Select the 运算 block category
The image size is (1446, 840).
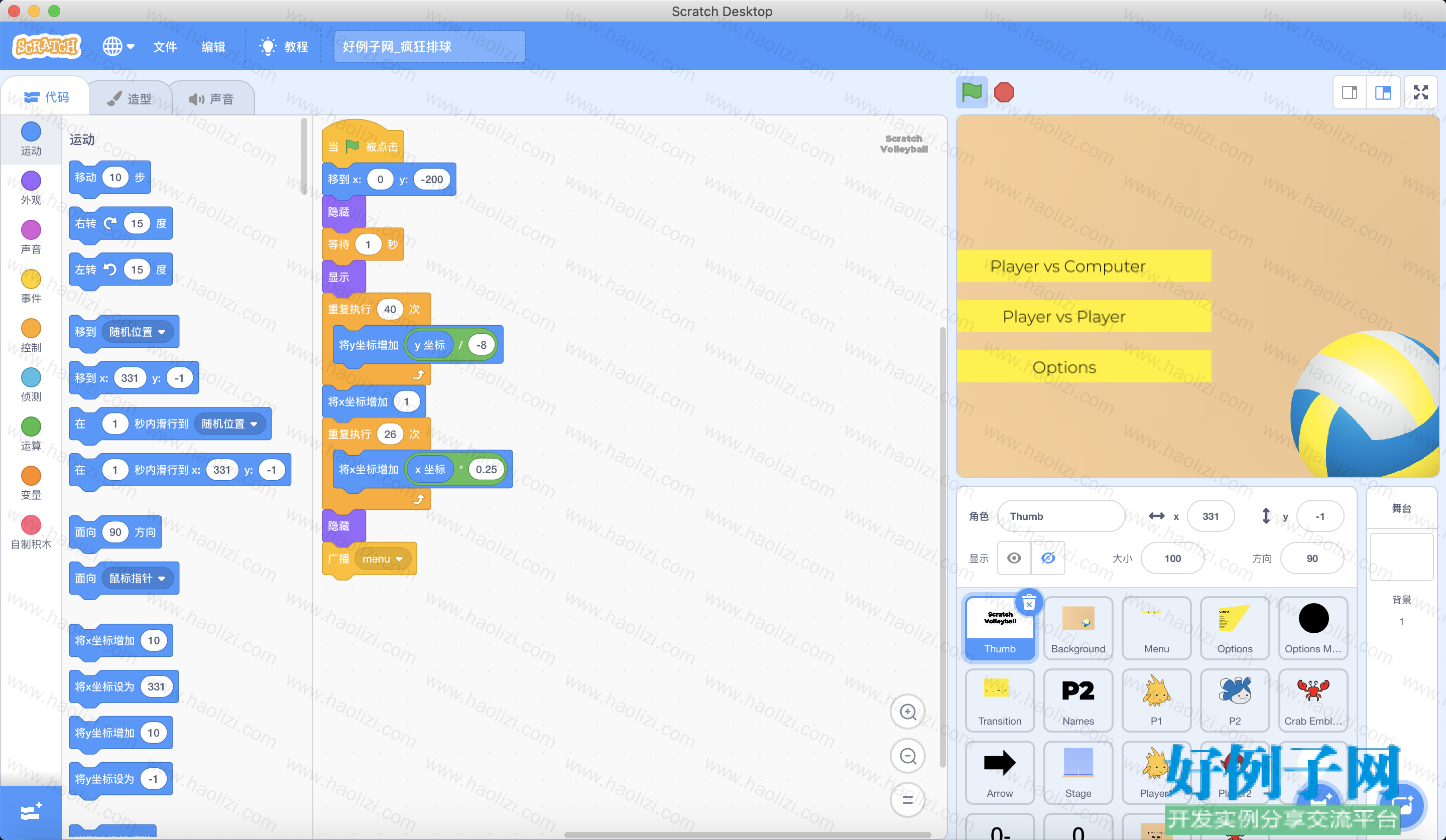click(31, 435)
